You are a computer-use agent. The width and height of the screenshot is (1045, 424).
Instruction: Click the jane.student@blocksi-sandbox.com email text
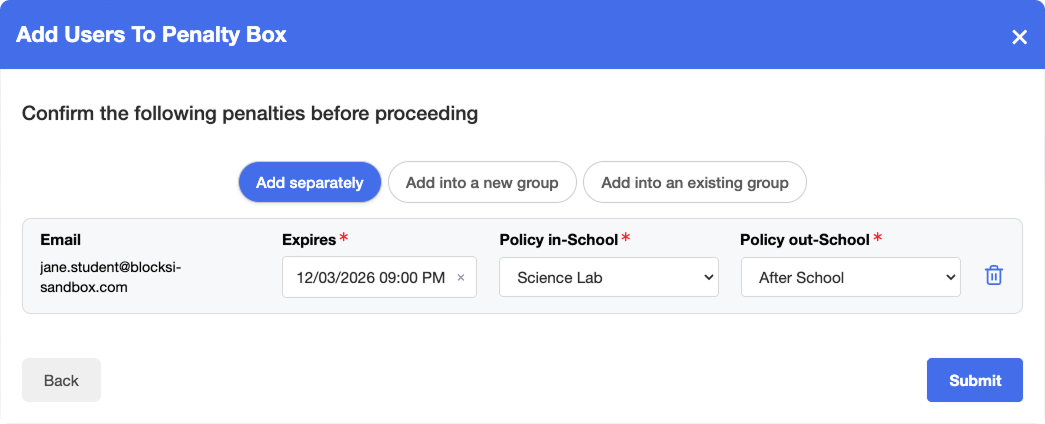(x=111, y=277)
